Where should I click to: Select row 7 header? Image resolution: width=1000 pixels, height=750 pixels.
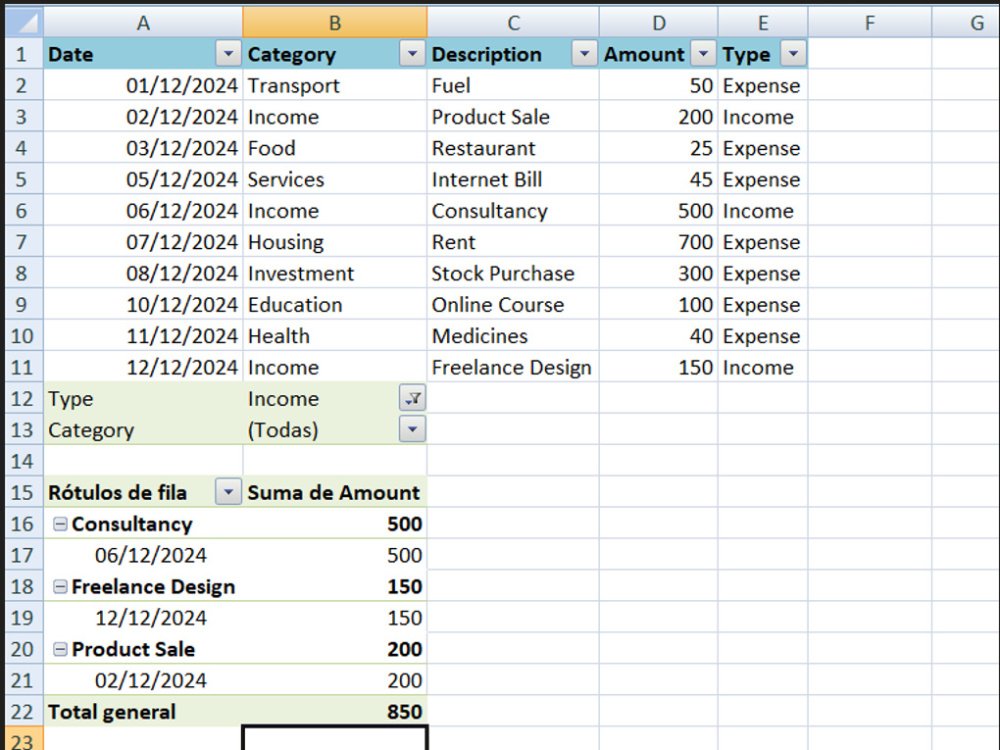[x=24, y=242]
